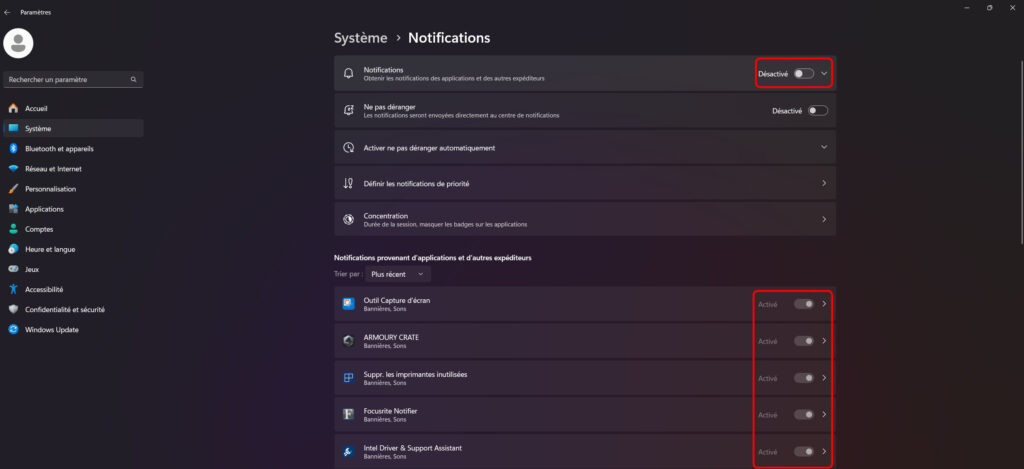Open Réseau et Internet settings
The image size is (1024, 469).
[x=73, y=169]
